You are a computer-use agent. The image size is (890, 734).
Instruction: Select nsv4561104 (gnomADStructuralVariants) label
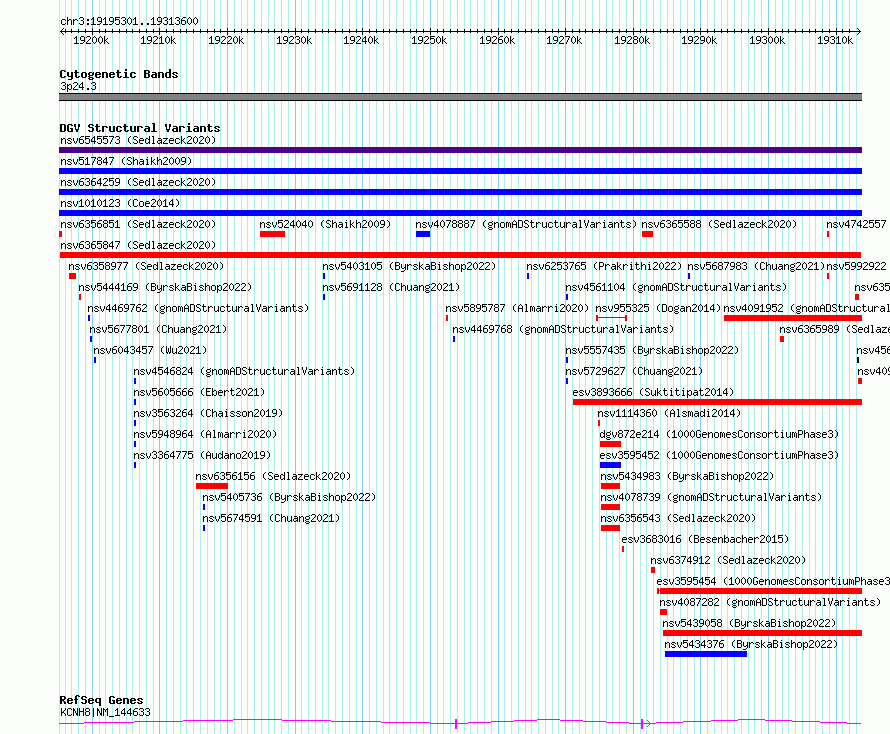coord(676,287)
